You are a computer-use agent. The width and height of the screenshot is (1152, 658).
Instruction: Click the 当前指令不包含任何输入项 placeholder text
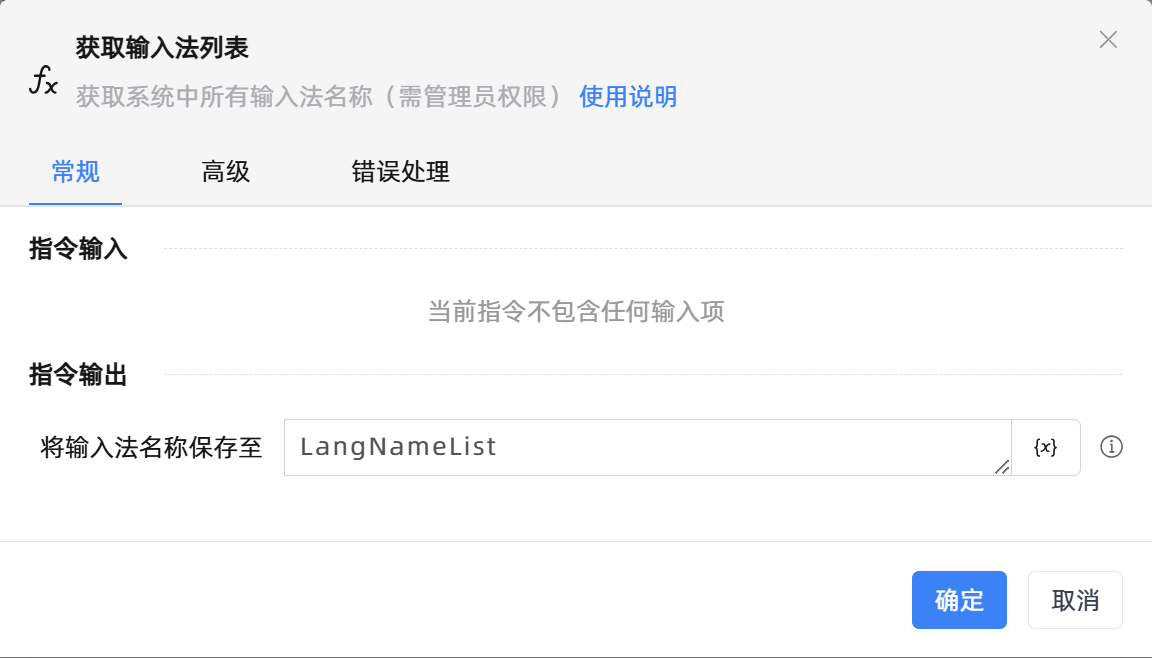[x=576, y=312]
